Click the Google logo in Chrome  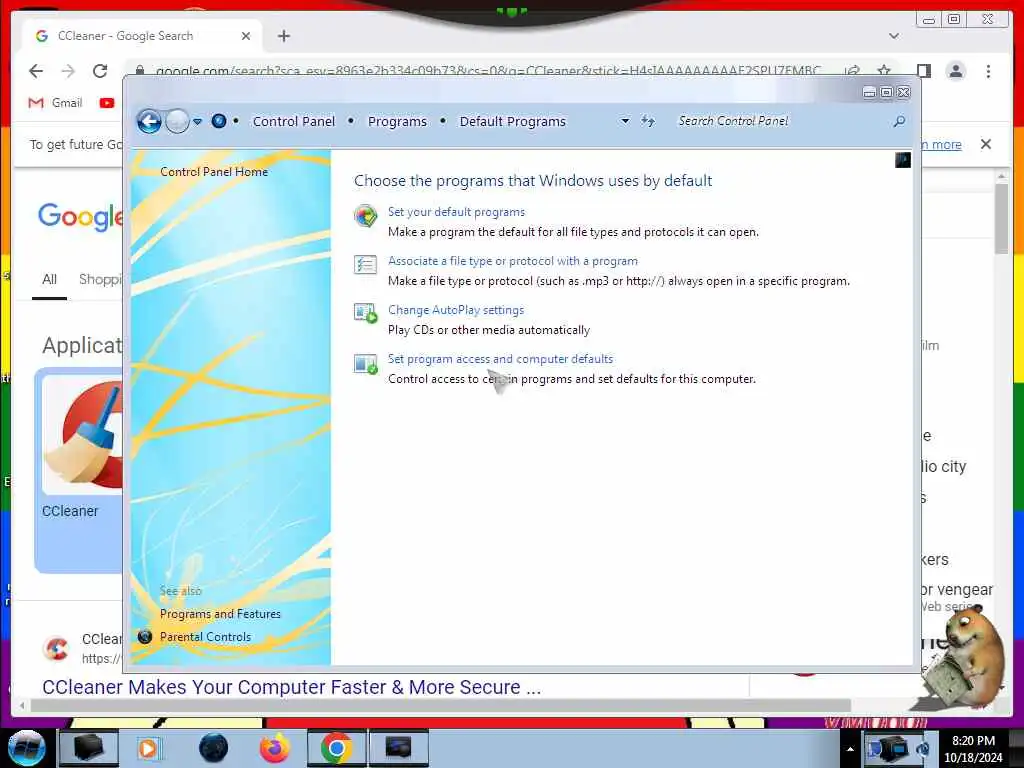coord(80,216)
